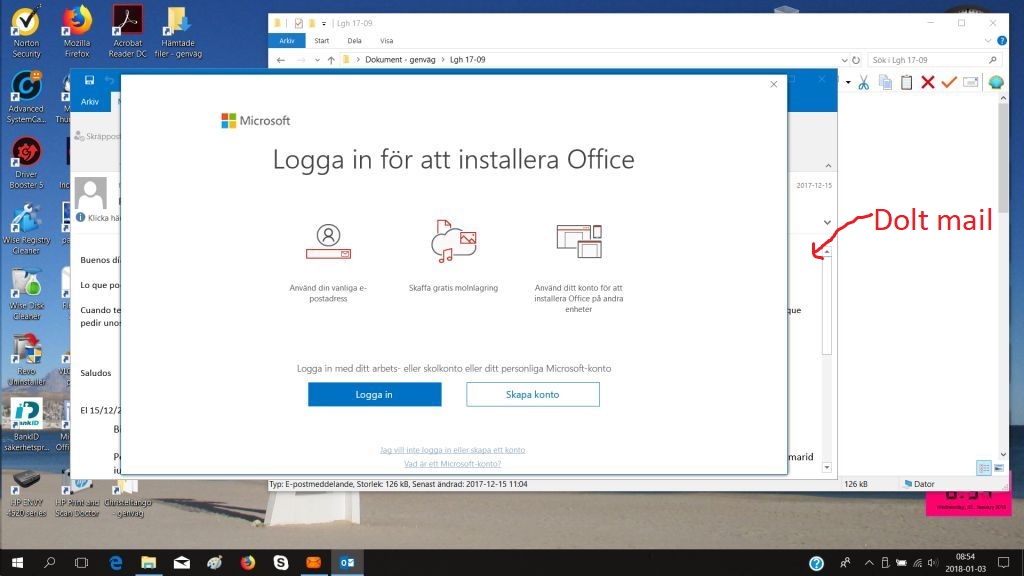Open HP ENVY 4520 series icon
Image resolution: width=1024 pixels, height=576 pixels.
(26, 492)
